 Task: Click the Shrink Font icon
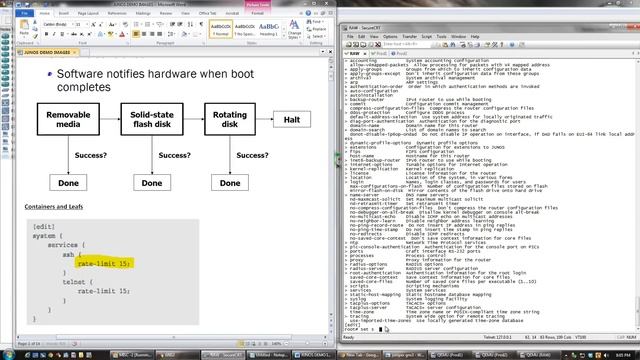[x=101, y=25]
